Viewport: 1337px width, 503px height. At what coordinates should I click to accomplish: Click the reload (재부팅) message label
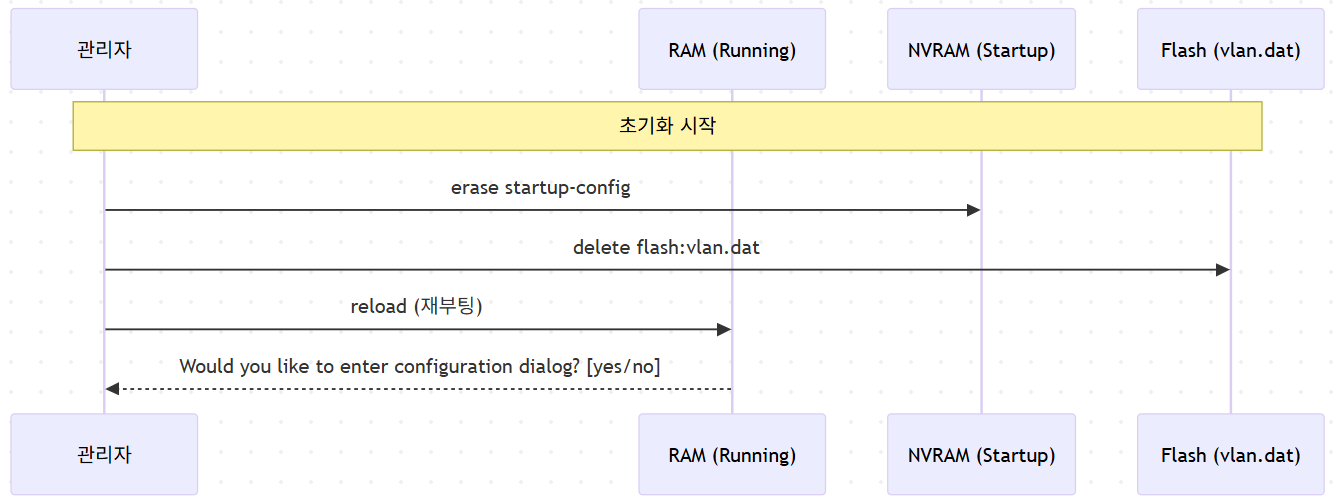(x=417, y=306)
